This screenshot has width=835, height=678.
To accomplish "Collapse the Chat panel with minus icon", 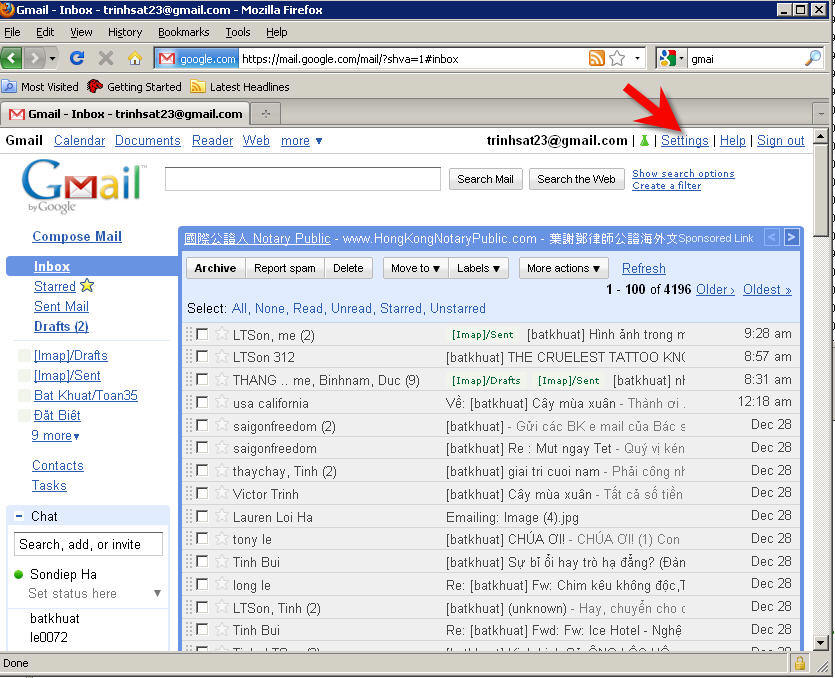I will click(x=19, y=516).
